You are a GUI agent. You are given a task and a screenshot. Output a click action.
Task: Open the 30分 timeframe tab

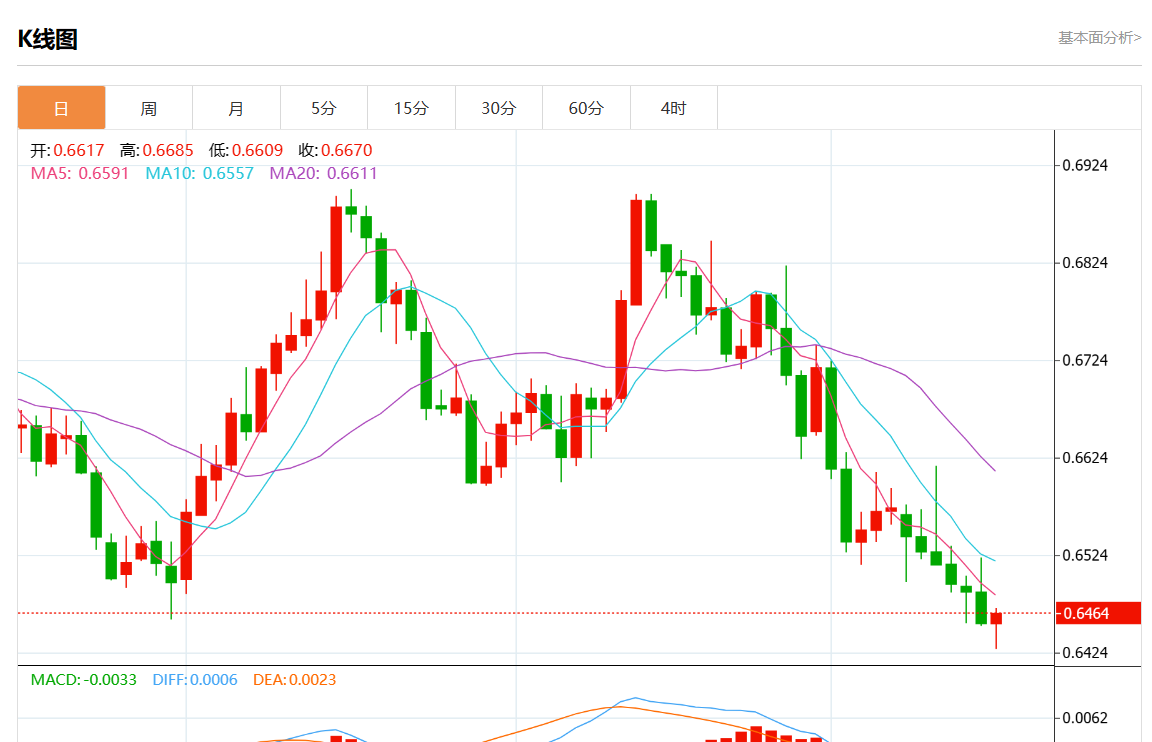click(499, 108)
